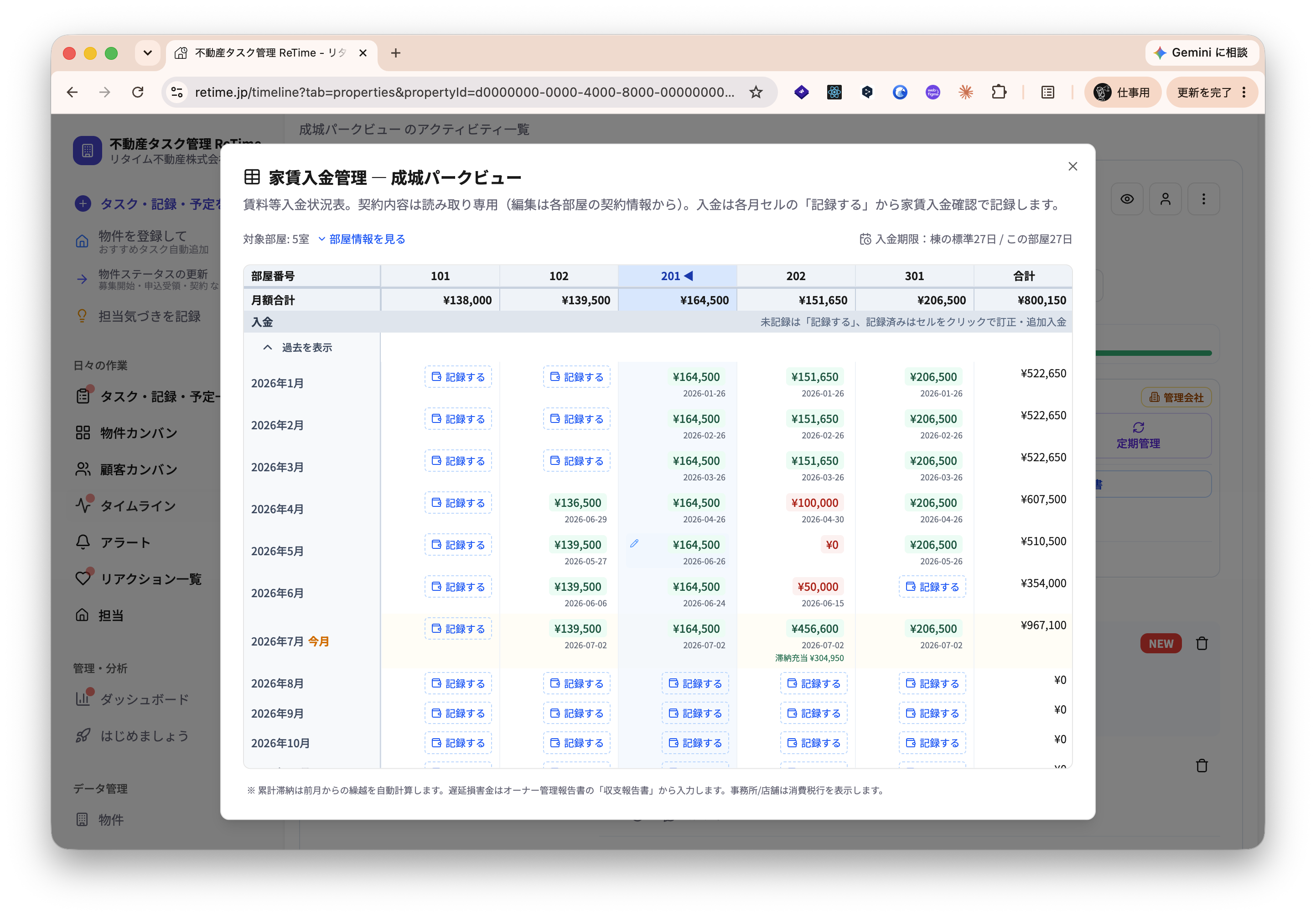Image resolution: width=1316 pixels, height=917 pixels.
Task: Click the dark hexagon extension icon
Action: [867, 92]
